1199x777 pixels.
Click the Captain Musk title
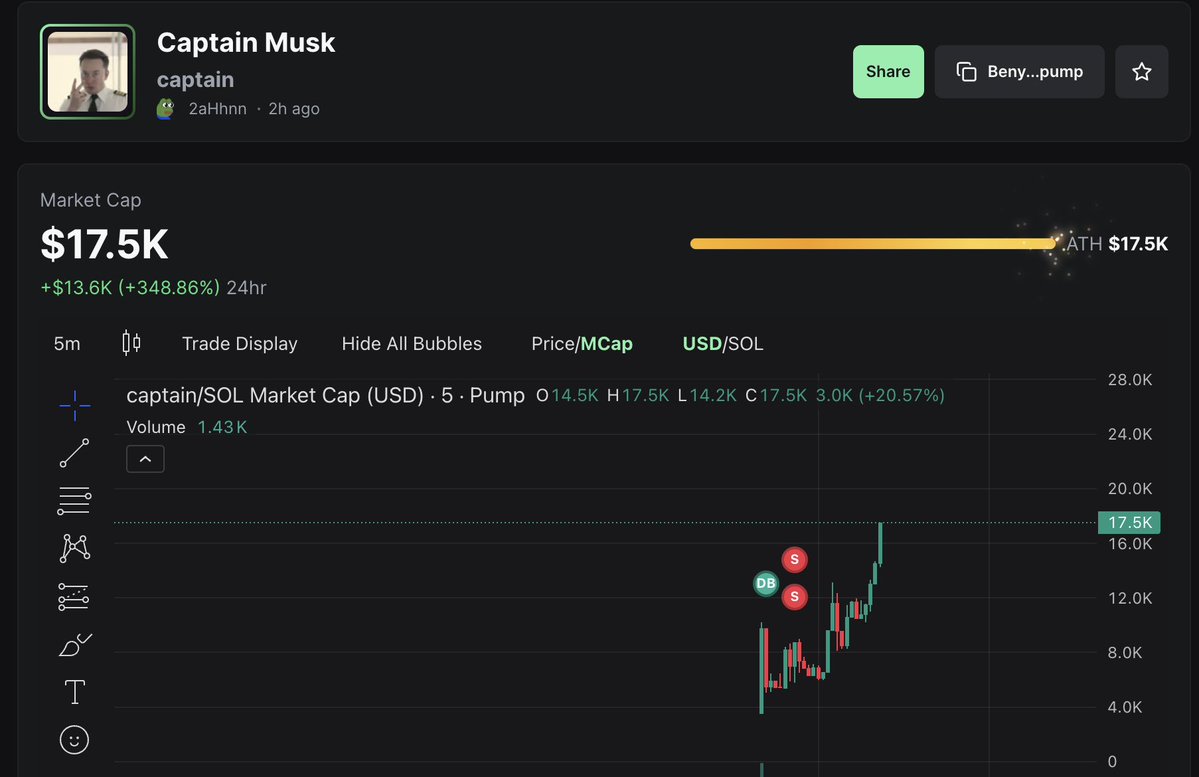[245, 43]
